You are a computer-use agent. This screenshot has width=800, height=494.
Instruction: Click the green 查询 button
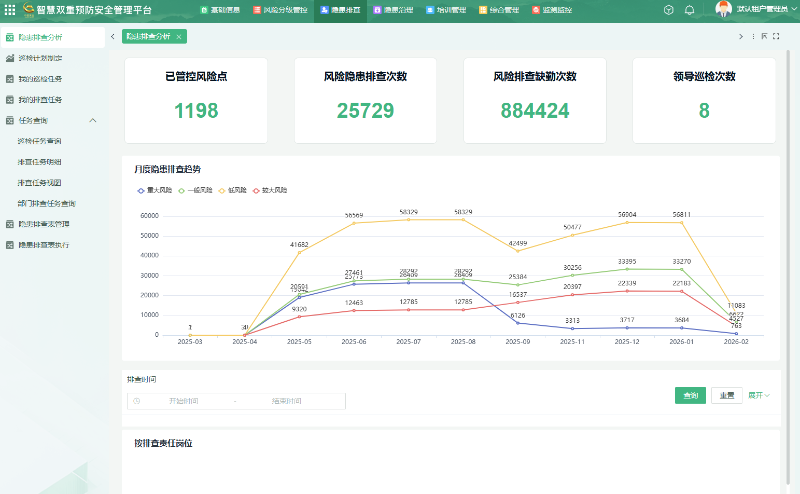(690, 396)
